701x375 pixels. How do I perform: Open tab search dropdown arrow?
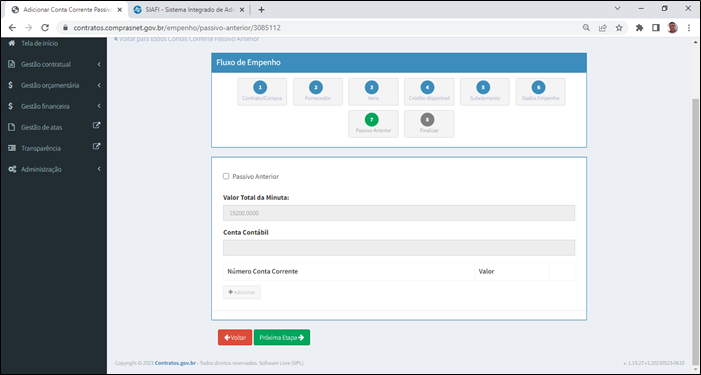[617, 8]
